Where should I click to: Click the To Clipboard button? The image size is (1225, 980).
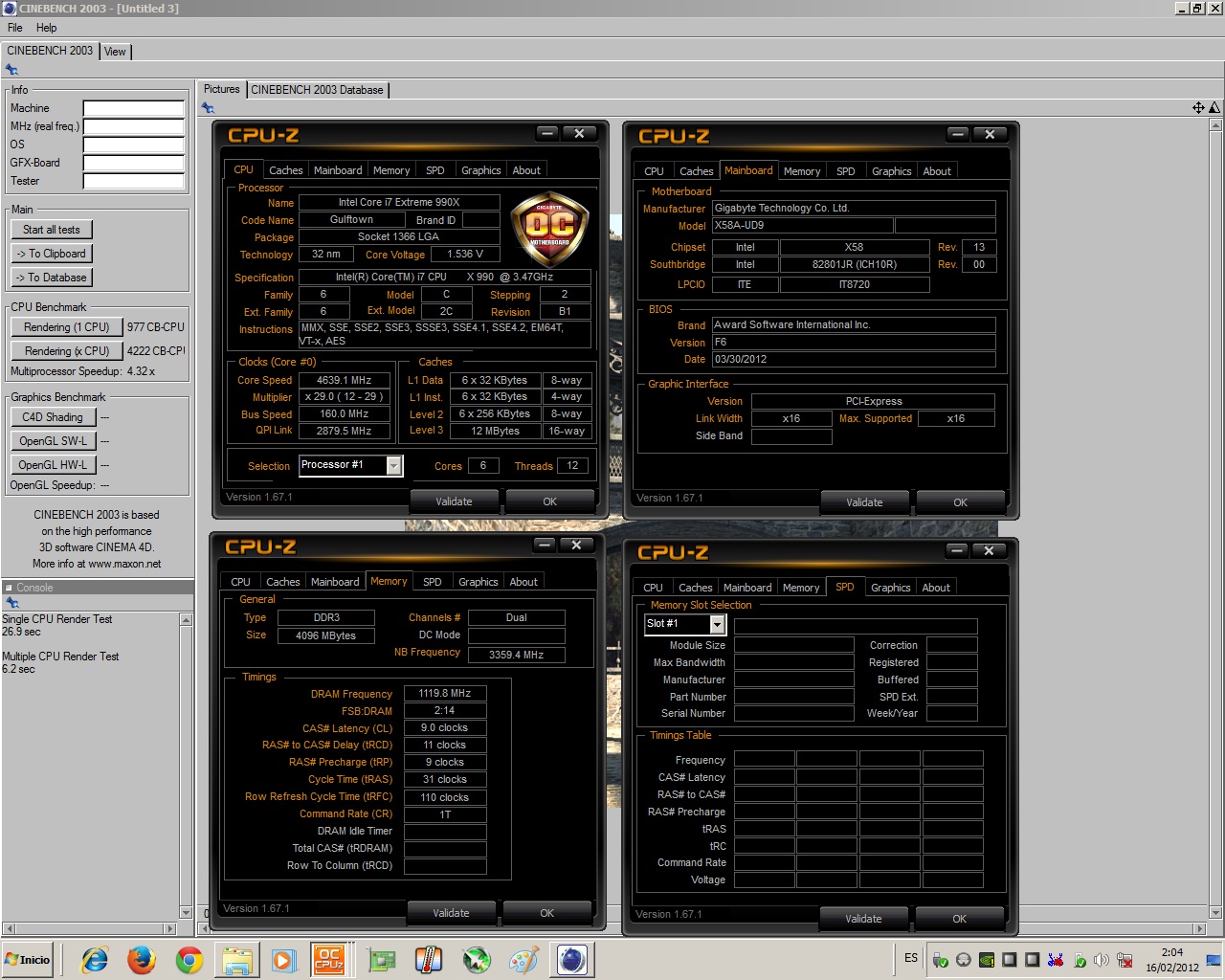tap(52, 254)
